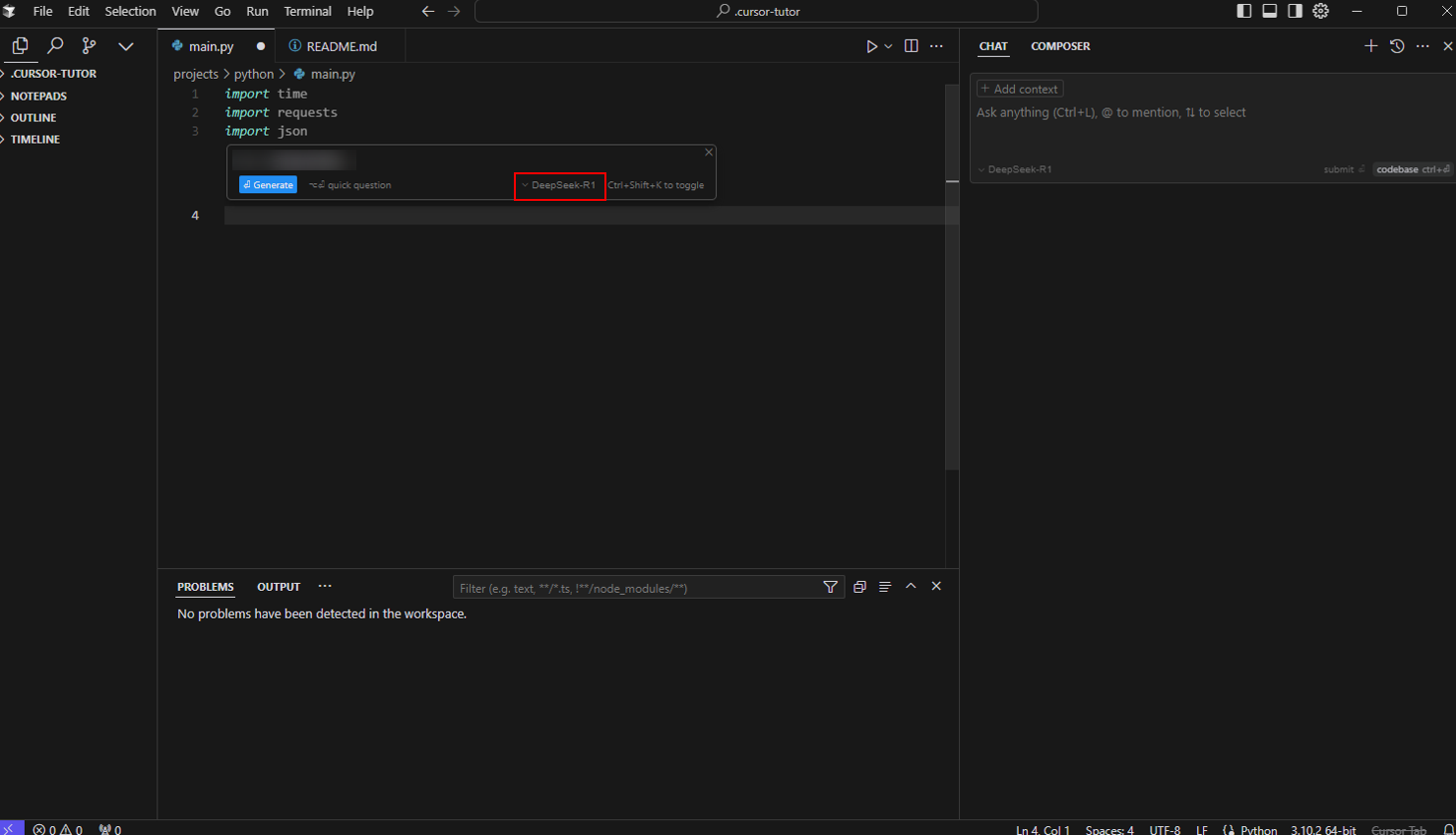Open the problems filter funnel options

point(831,587)
